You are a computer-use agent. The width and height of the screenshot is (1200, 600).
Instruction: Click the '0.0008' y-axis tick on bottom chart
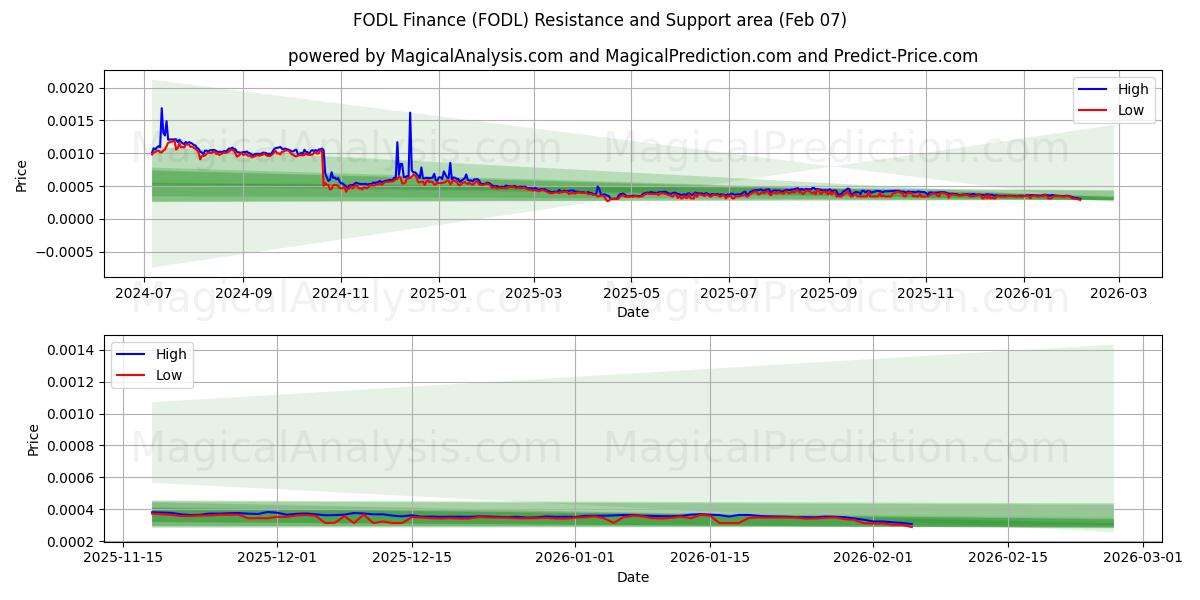(x=72, y=446)
